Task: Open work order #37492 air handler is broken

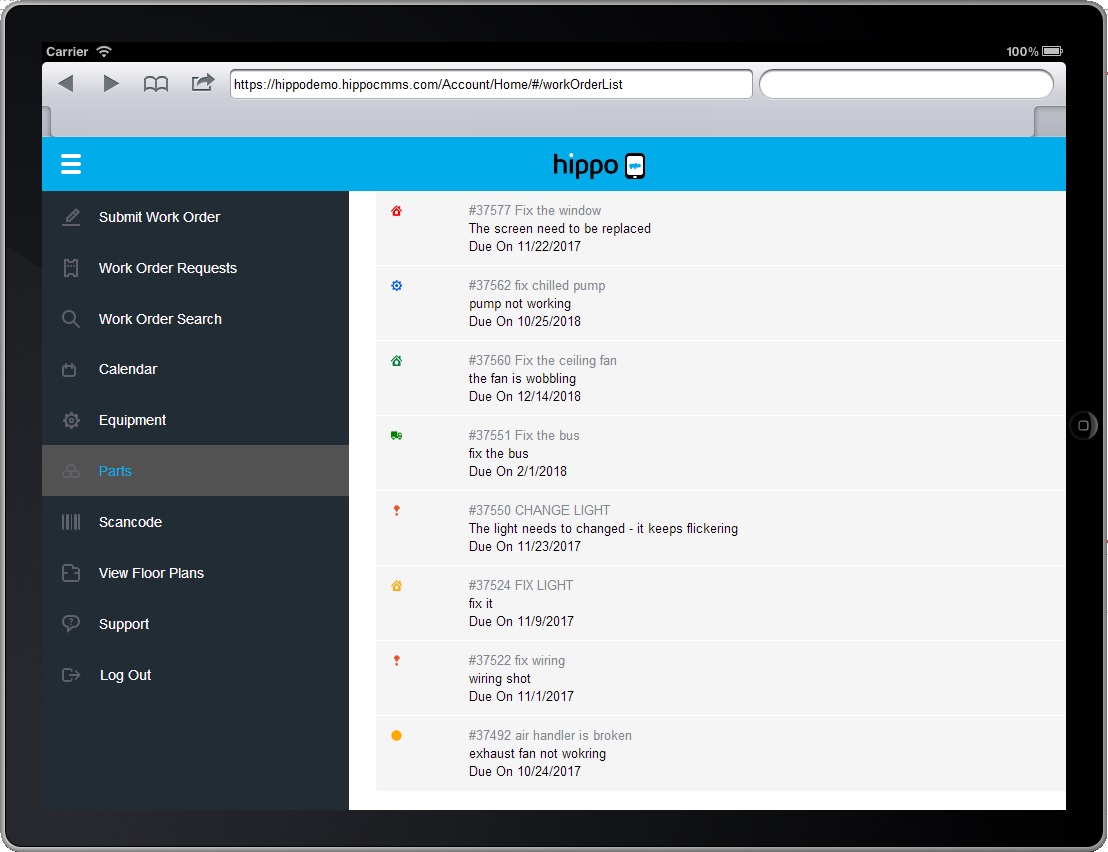Action: (721, 753)
